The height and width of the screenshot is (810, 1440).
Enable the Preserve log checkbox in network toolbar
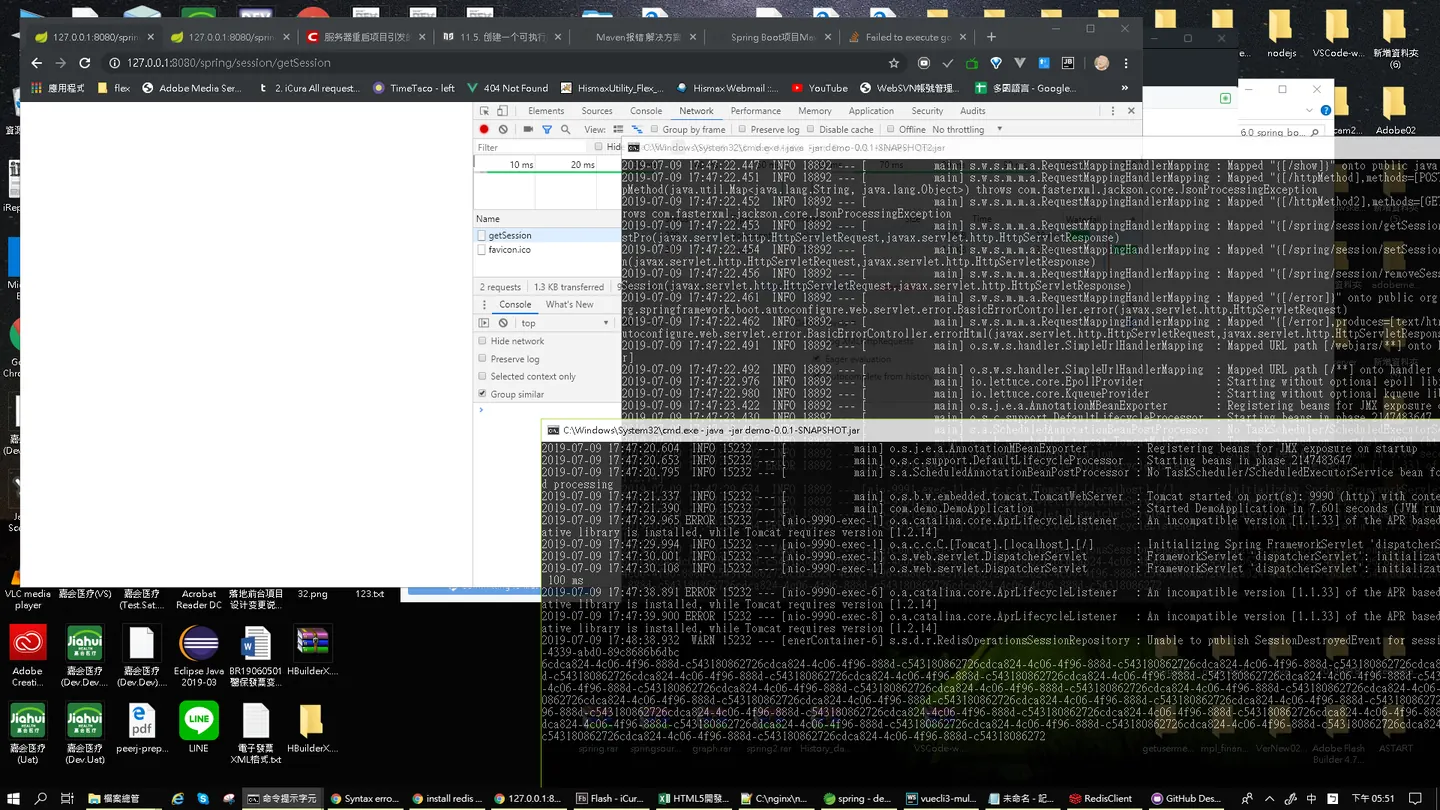(742, 129)
